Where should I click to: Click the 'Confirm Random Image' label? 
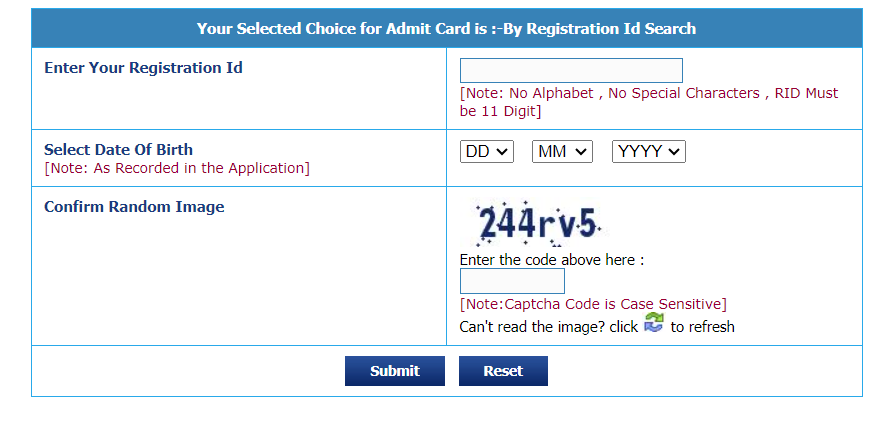[x=134, y=206]
